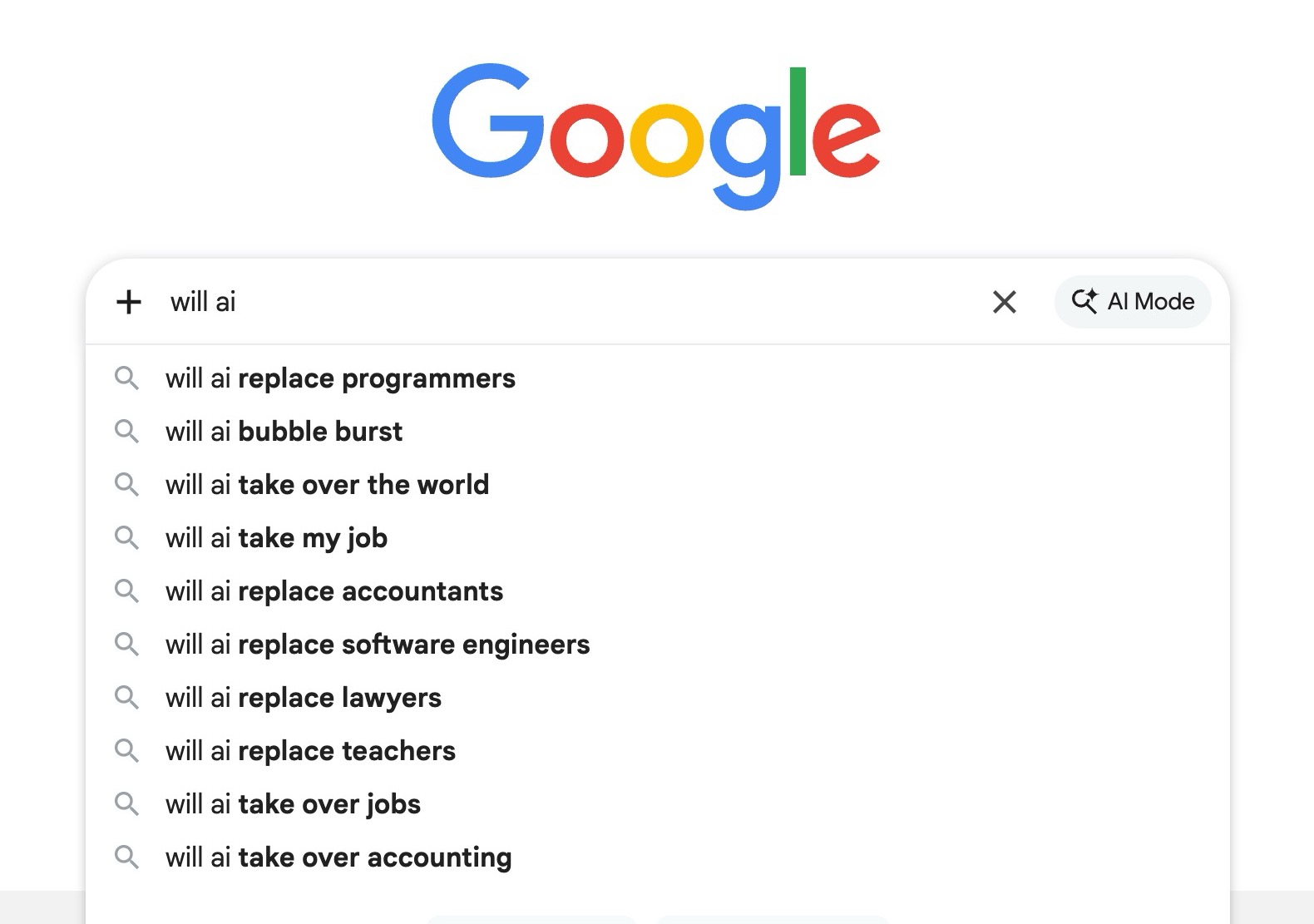Click the AI Mode button

pos(1133,302)
